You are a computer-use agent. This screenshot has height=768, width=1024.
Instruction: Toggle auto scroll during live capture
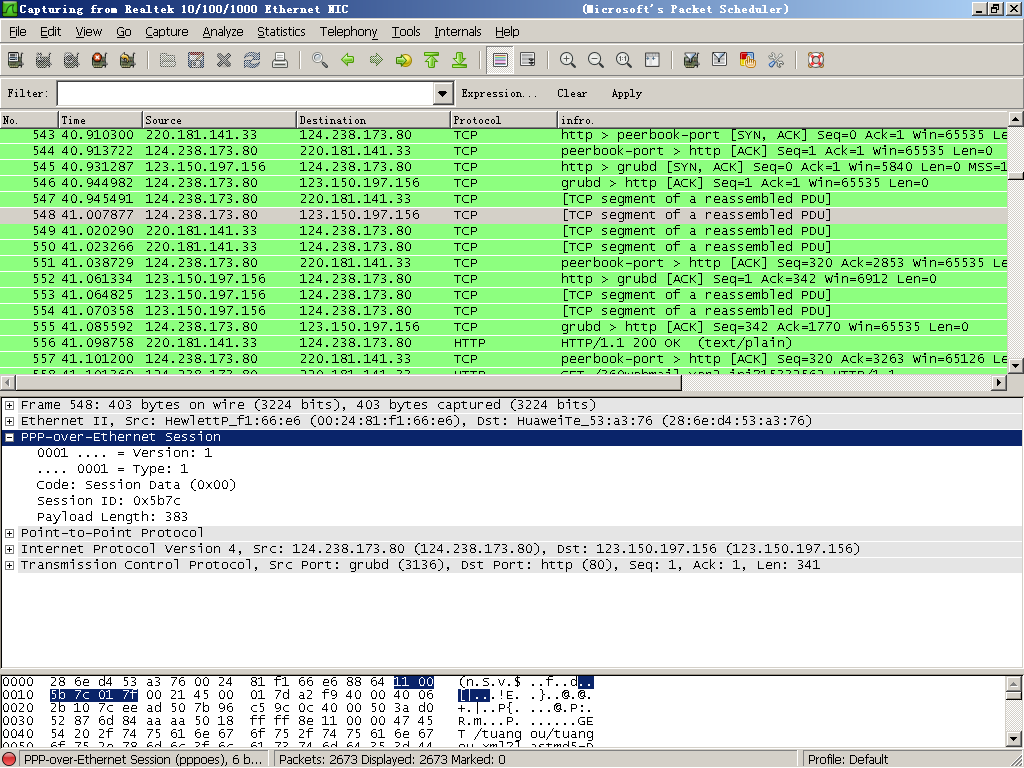528,60
